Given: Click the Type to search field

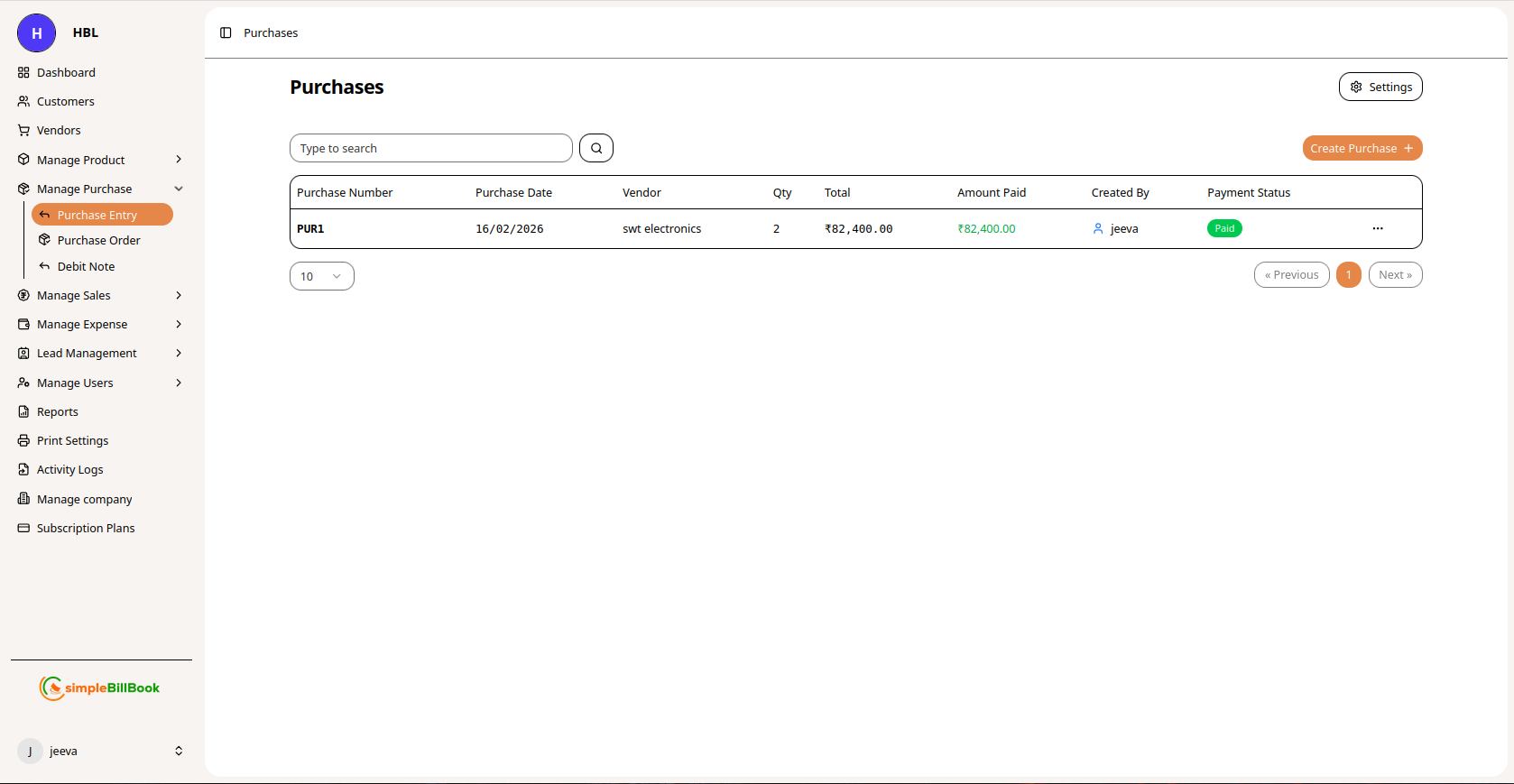Looking at the screenshot, I should (x=430, y=148).
